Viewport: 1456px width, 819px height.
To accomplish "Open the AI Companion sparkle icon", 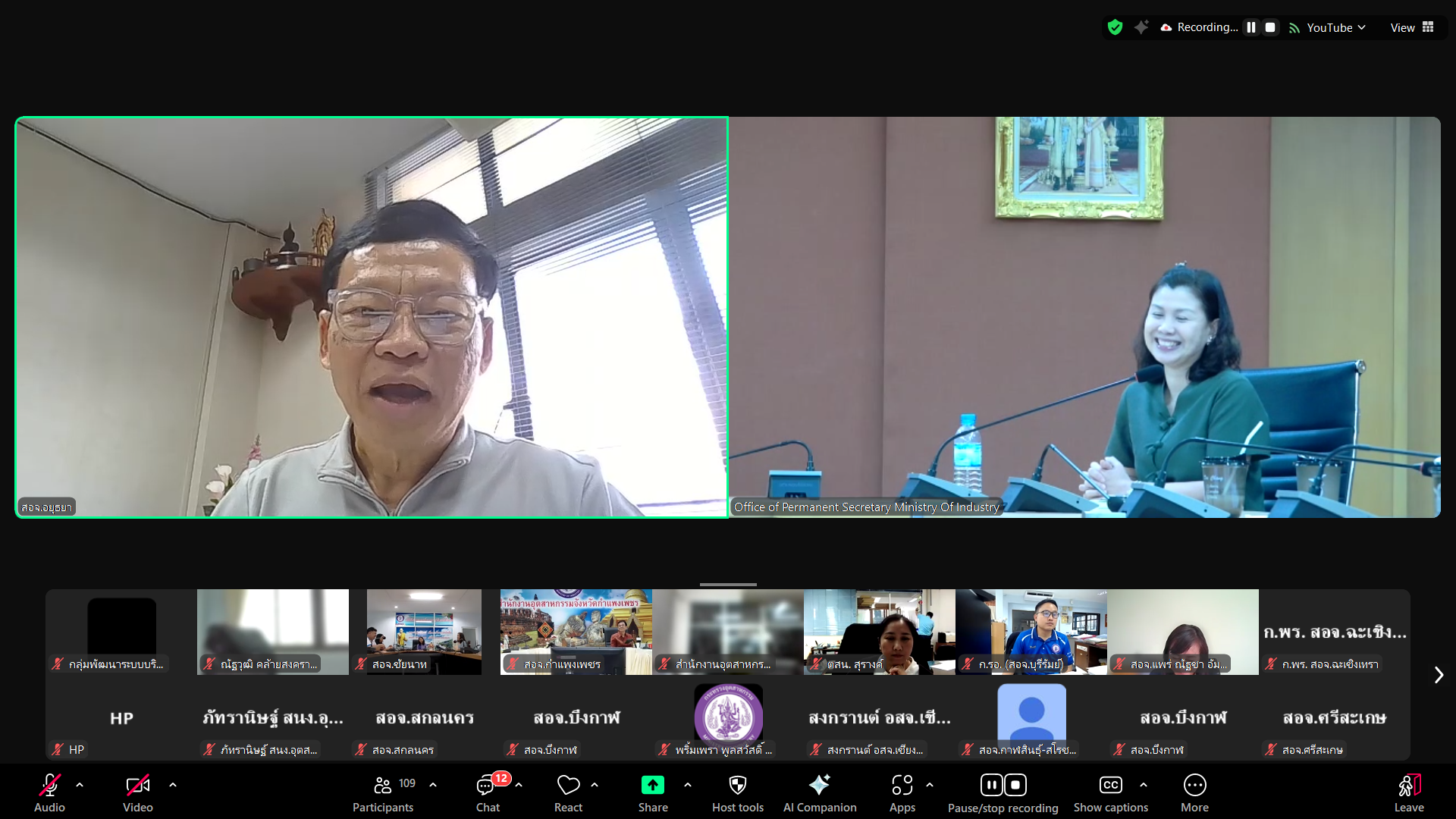I will point(819,785).
